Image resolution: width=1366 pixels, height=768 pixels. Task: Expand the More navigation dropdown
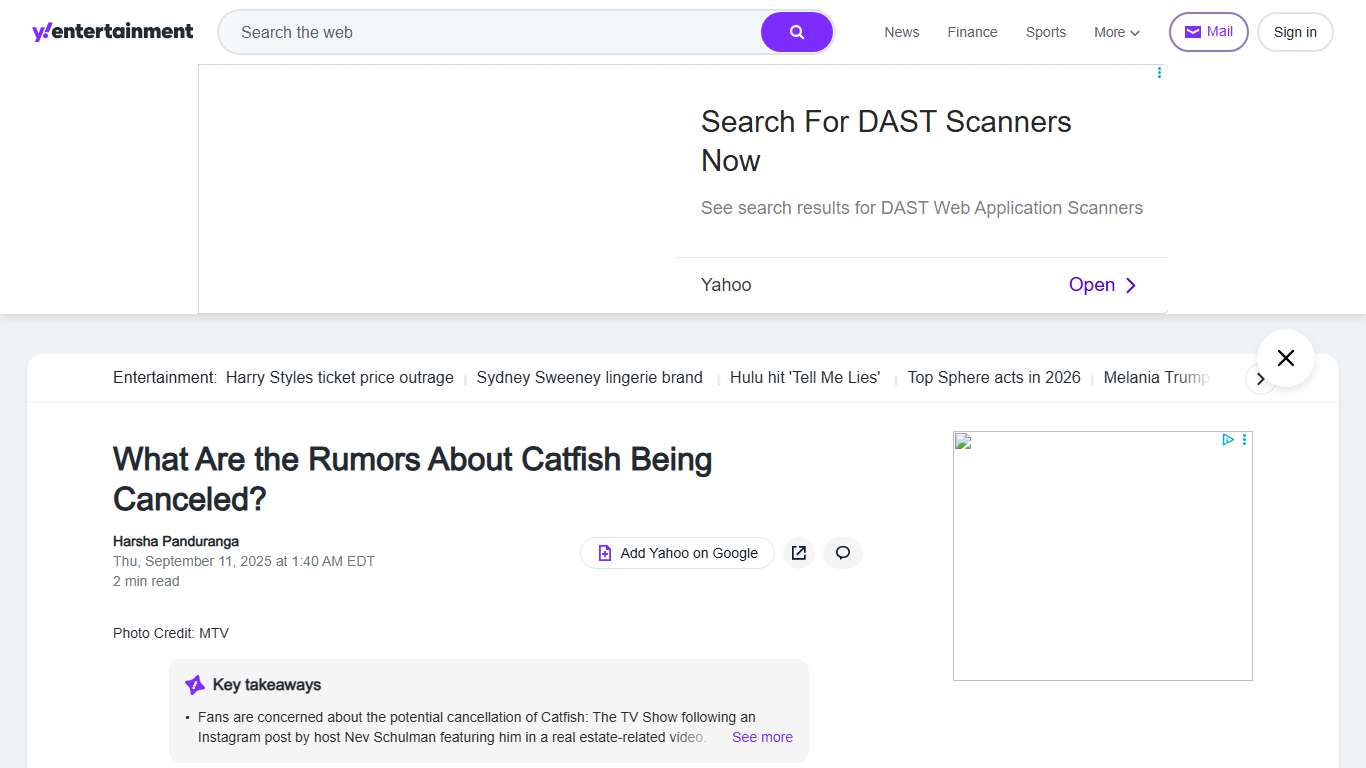coord(1116,32)
